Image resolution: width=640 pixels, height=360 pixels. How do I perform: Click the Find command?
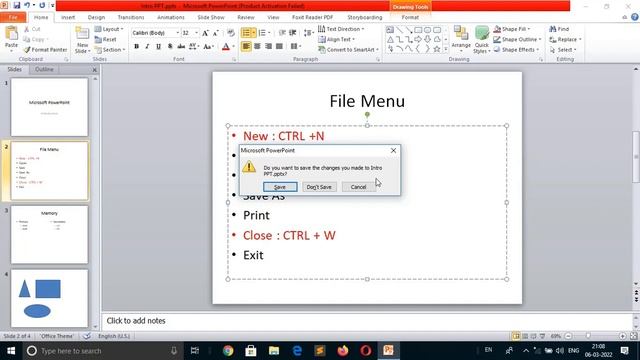pyautogui.click(x=559, y=29)
